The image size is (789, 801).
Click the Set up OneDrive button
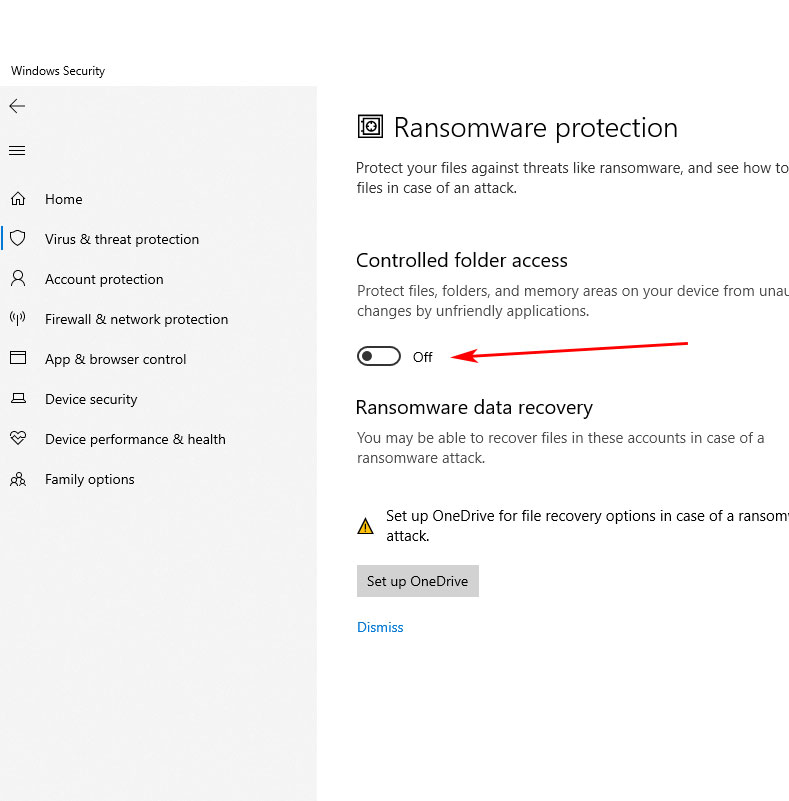[418, 581]
